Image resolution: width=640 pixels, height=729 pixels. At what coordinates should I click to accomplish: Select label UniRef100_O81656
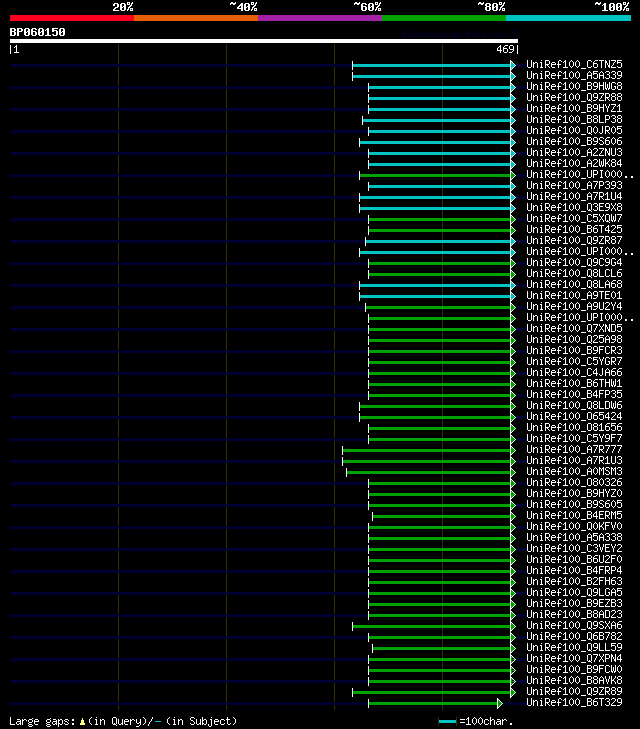tap(574, 427)
